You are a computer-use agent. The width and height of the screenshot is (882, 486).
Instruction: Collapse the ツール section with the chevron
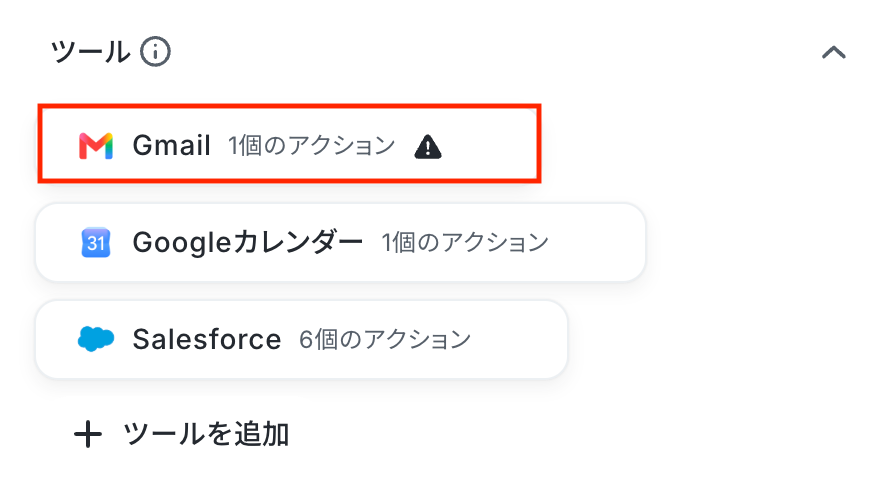(x=834, y=52)
